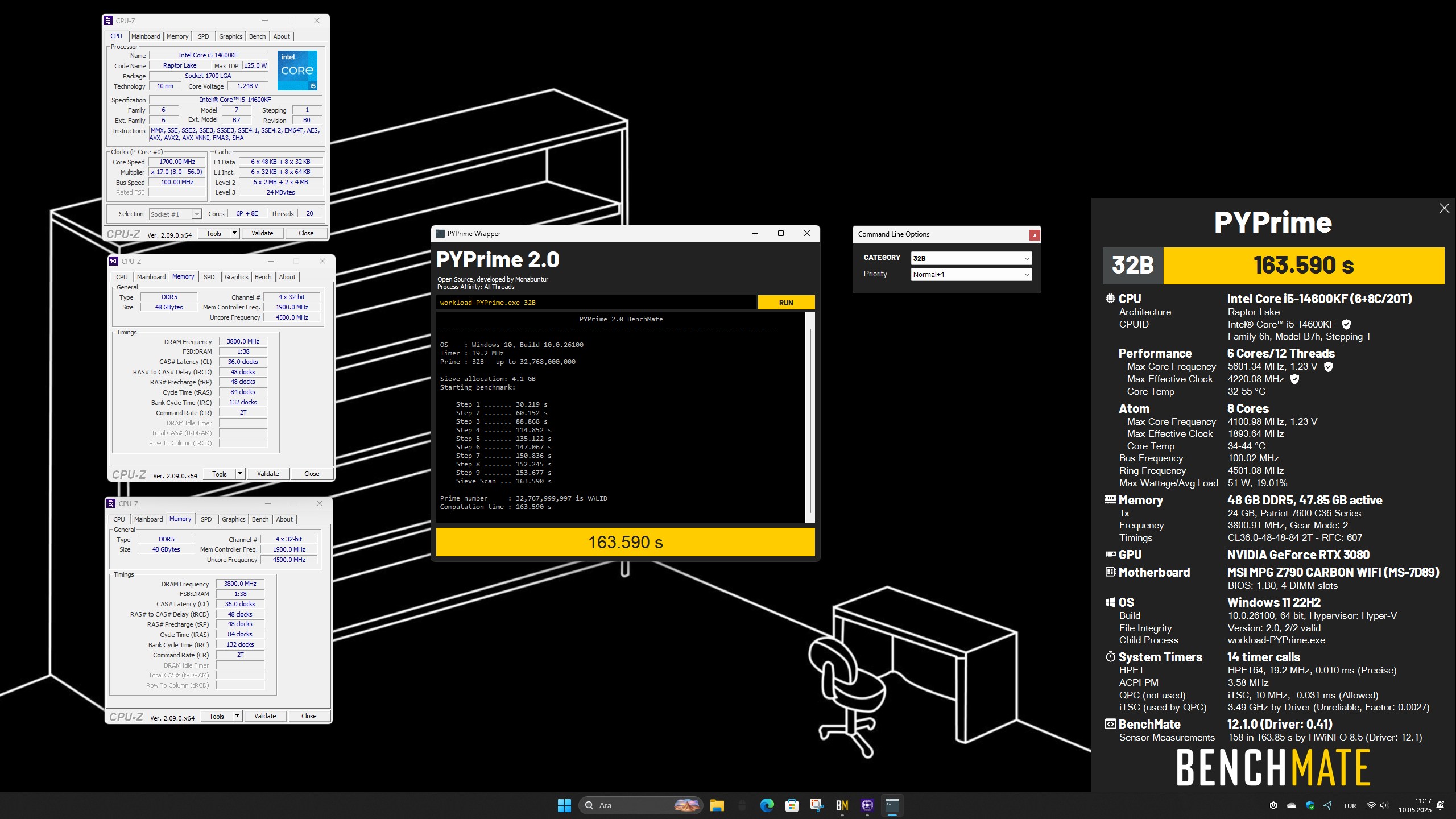Switch to BenchMate via the BM taskbar icon
This screenshot has height=819, width=1456.
[x=842, y=805]
